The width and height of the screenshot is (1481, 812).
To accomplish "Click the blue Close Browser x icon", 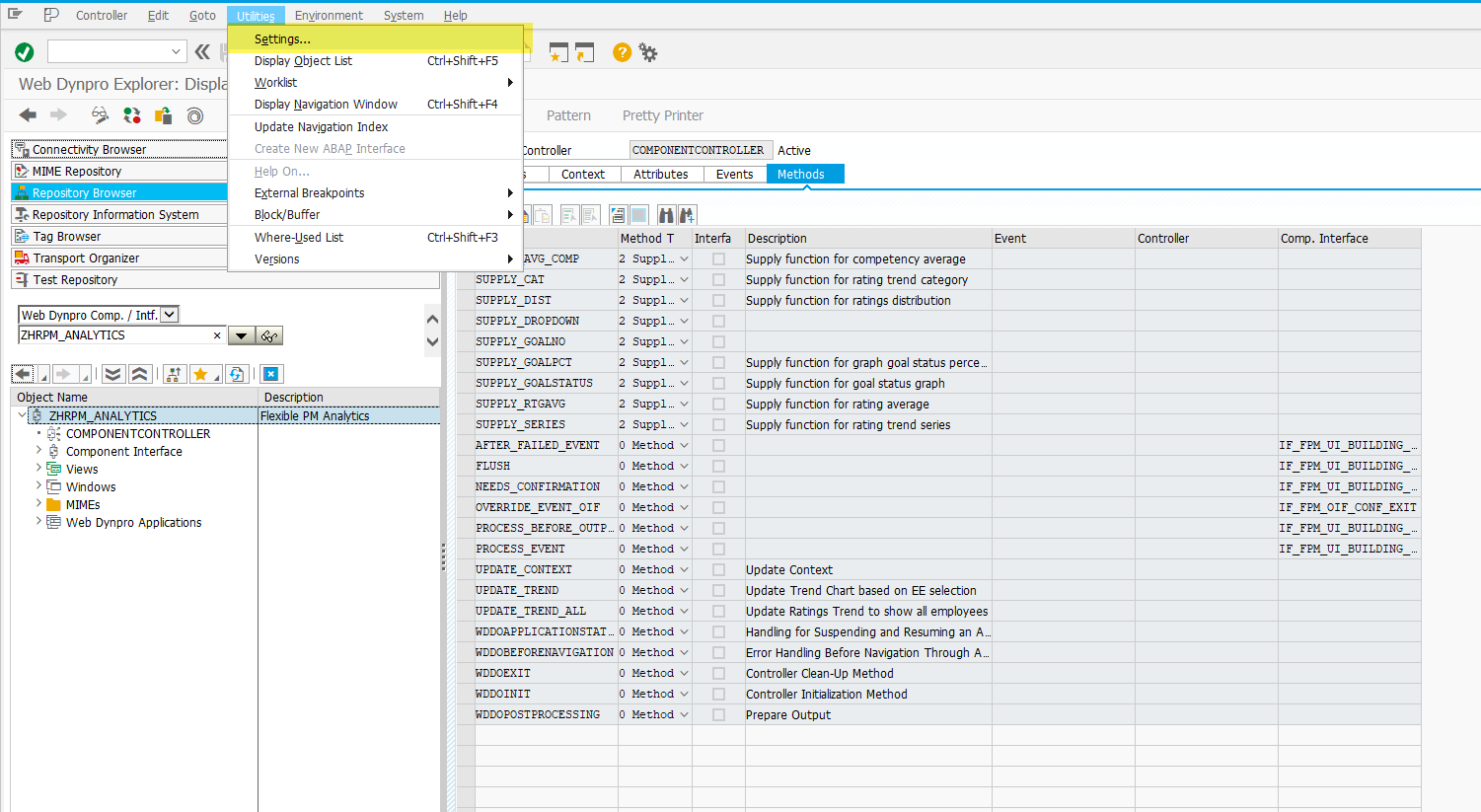I will pyautogui.click(x=271, y=374).
